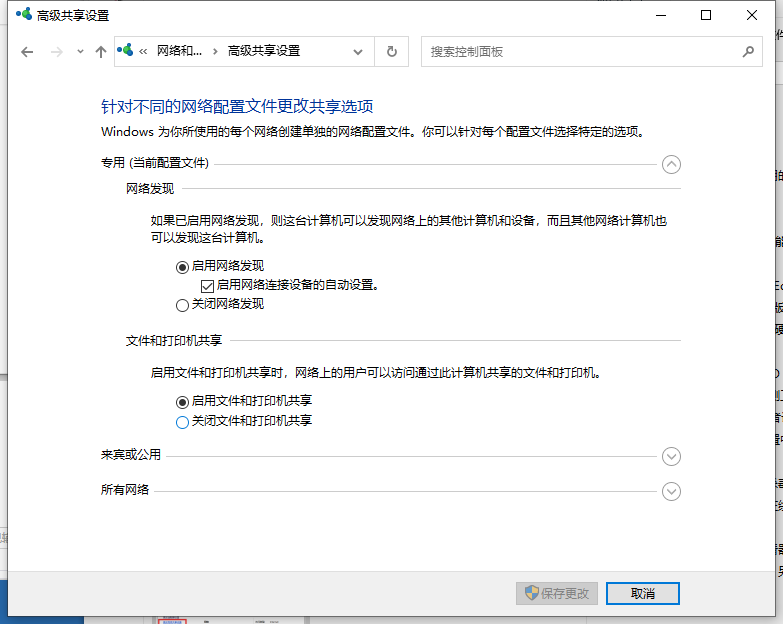Screen dimensions: 783x624
Task: Click the window title bar network icon
Action: tap(23, 16)
